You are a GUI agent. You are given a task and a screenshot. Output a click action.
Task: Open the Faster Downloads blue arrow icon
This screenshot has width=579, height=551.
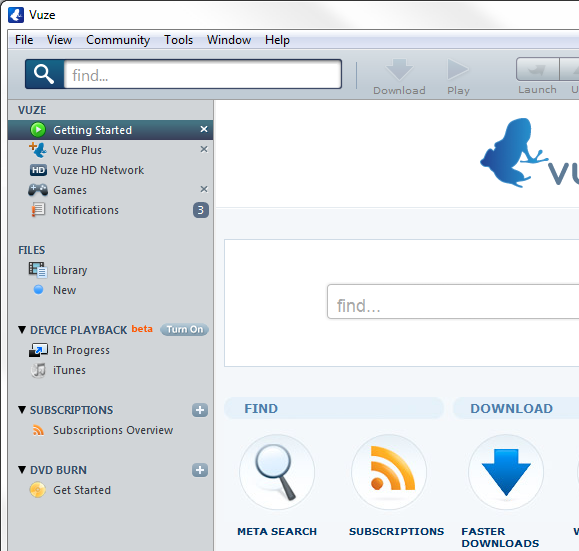(x=506, y=472)
